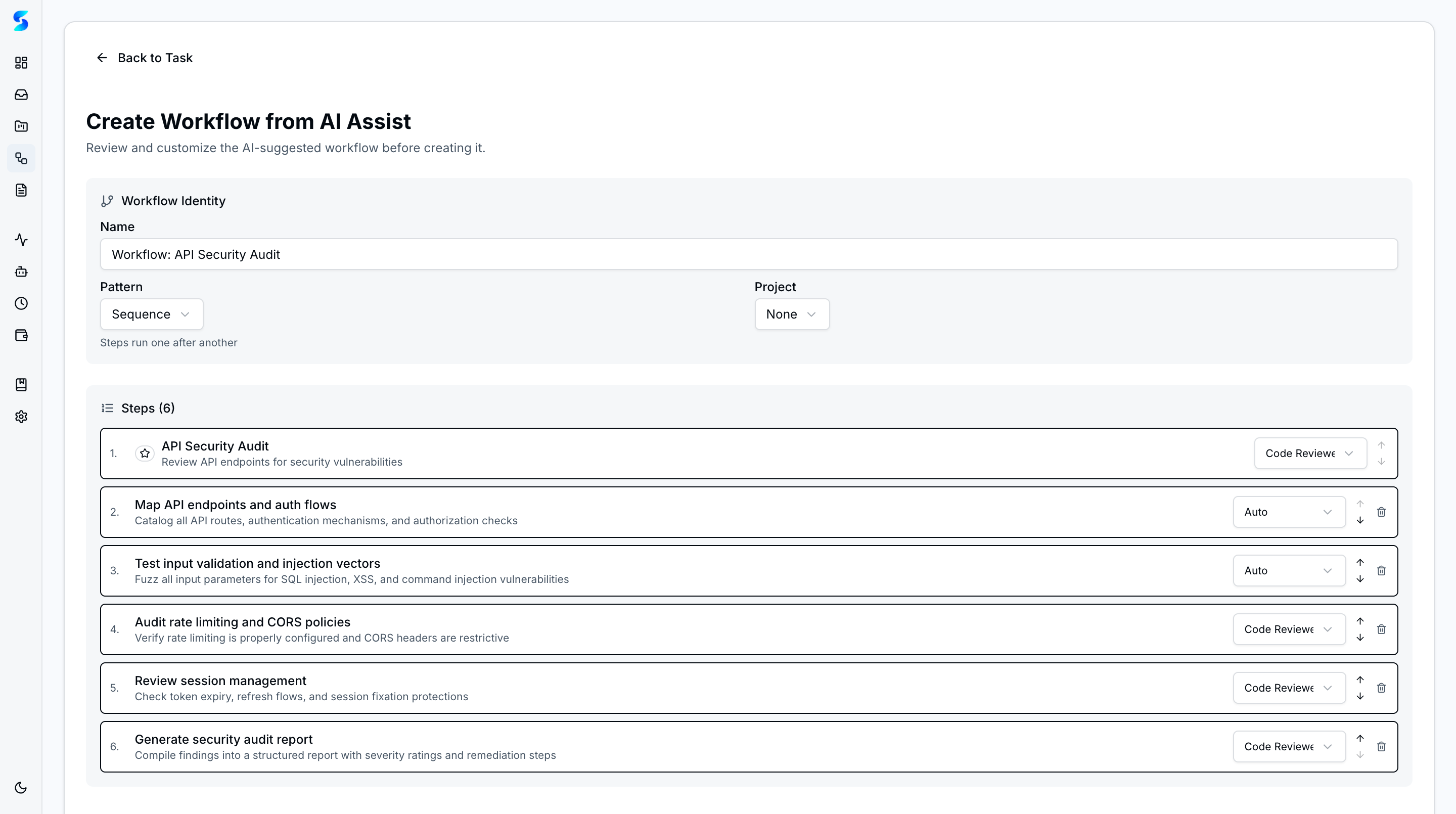Viewport: 1456px width, 814px height.
Task: Open Settings via the gear icon
Action: [x=21, y=417]
